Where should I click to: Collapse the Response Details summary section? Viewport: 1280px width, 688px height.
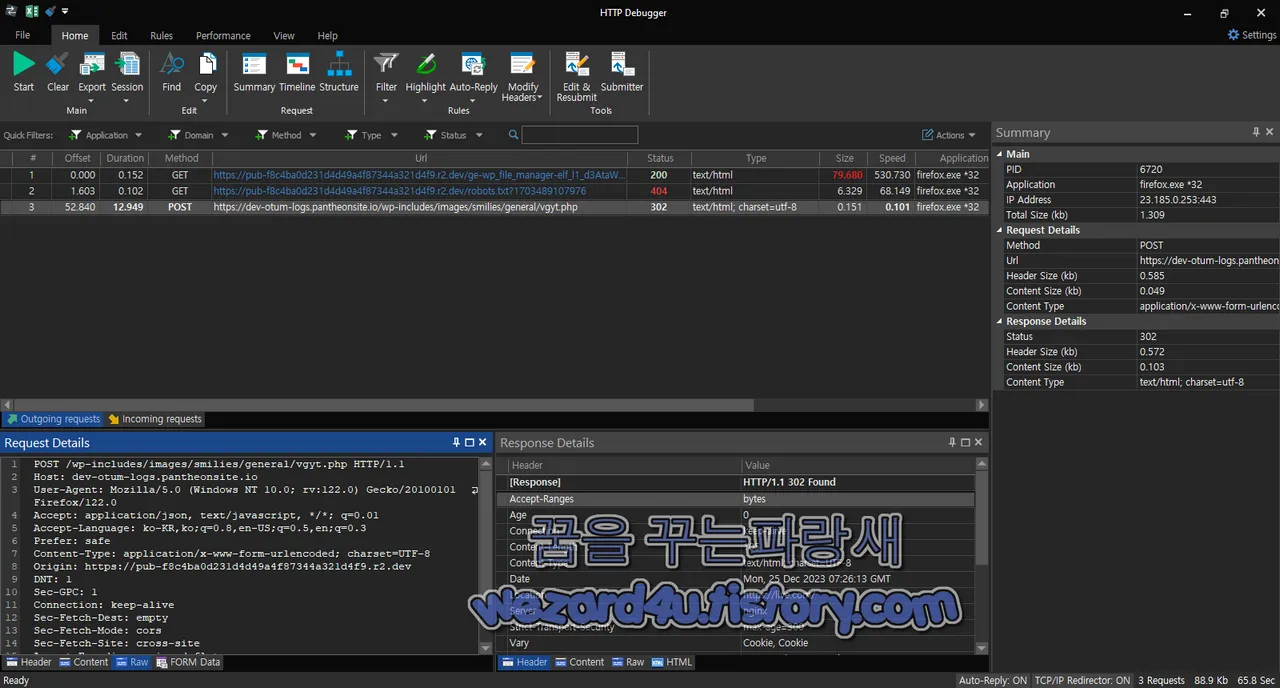tap(999, 321)
